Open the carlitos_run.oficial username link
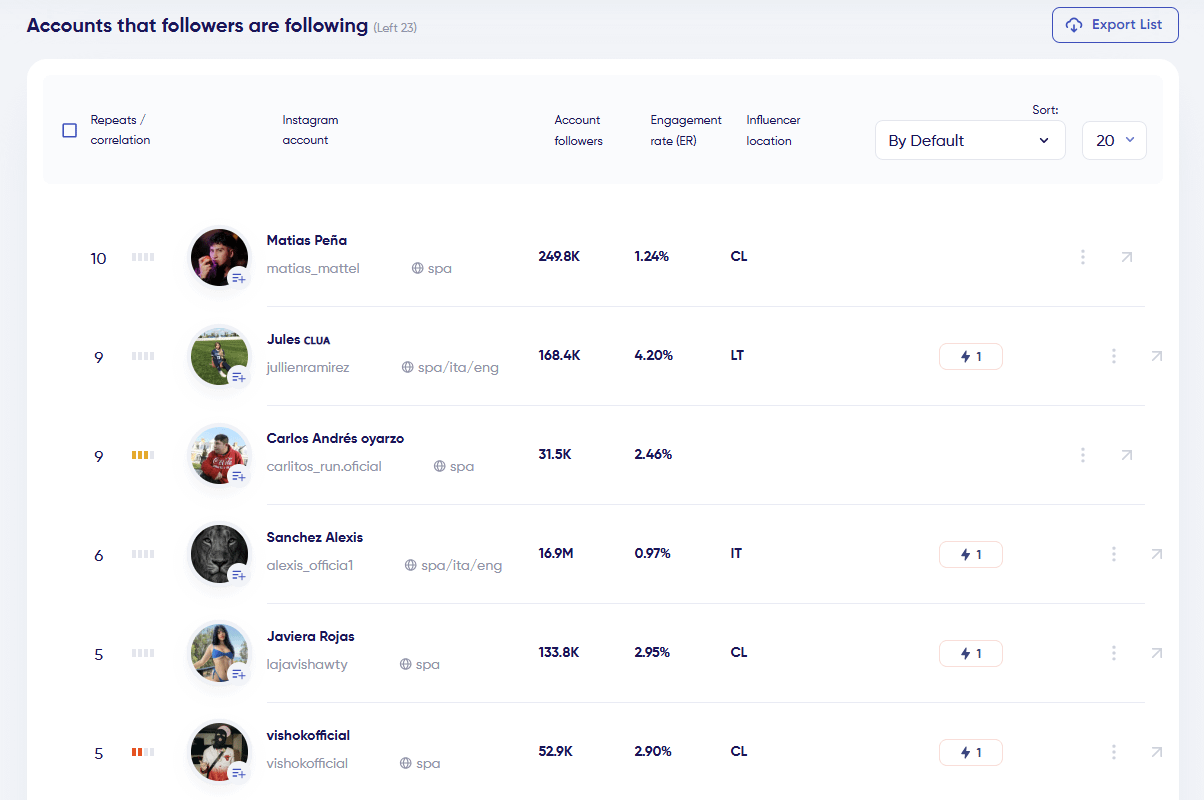This screenshot has width=1204, height=800. (324, 466)
